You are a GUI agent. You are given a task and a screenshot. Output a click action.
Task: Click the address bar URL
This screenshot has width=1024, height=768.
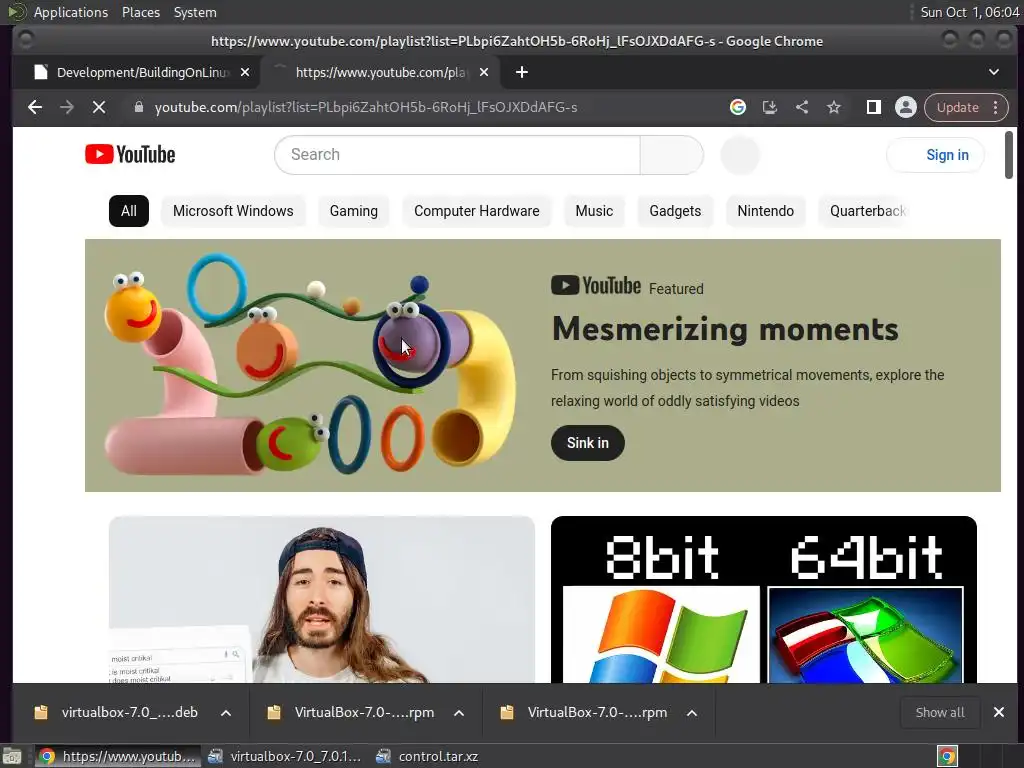click(366, 107)
